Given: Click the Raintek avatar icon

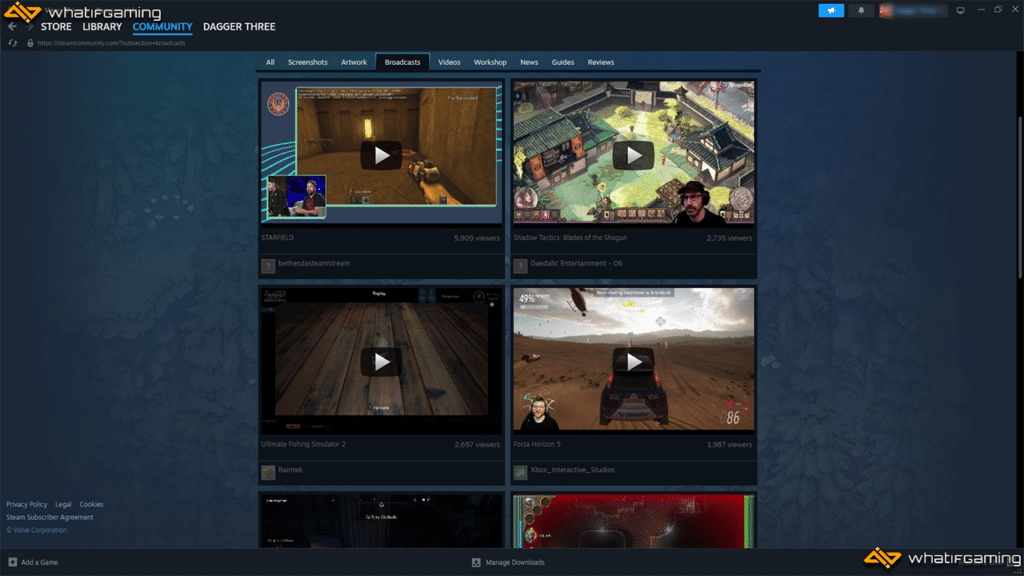Looking at the screenshot, I should pyautogui.click(x=268, y=472).
